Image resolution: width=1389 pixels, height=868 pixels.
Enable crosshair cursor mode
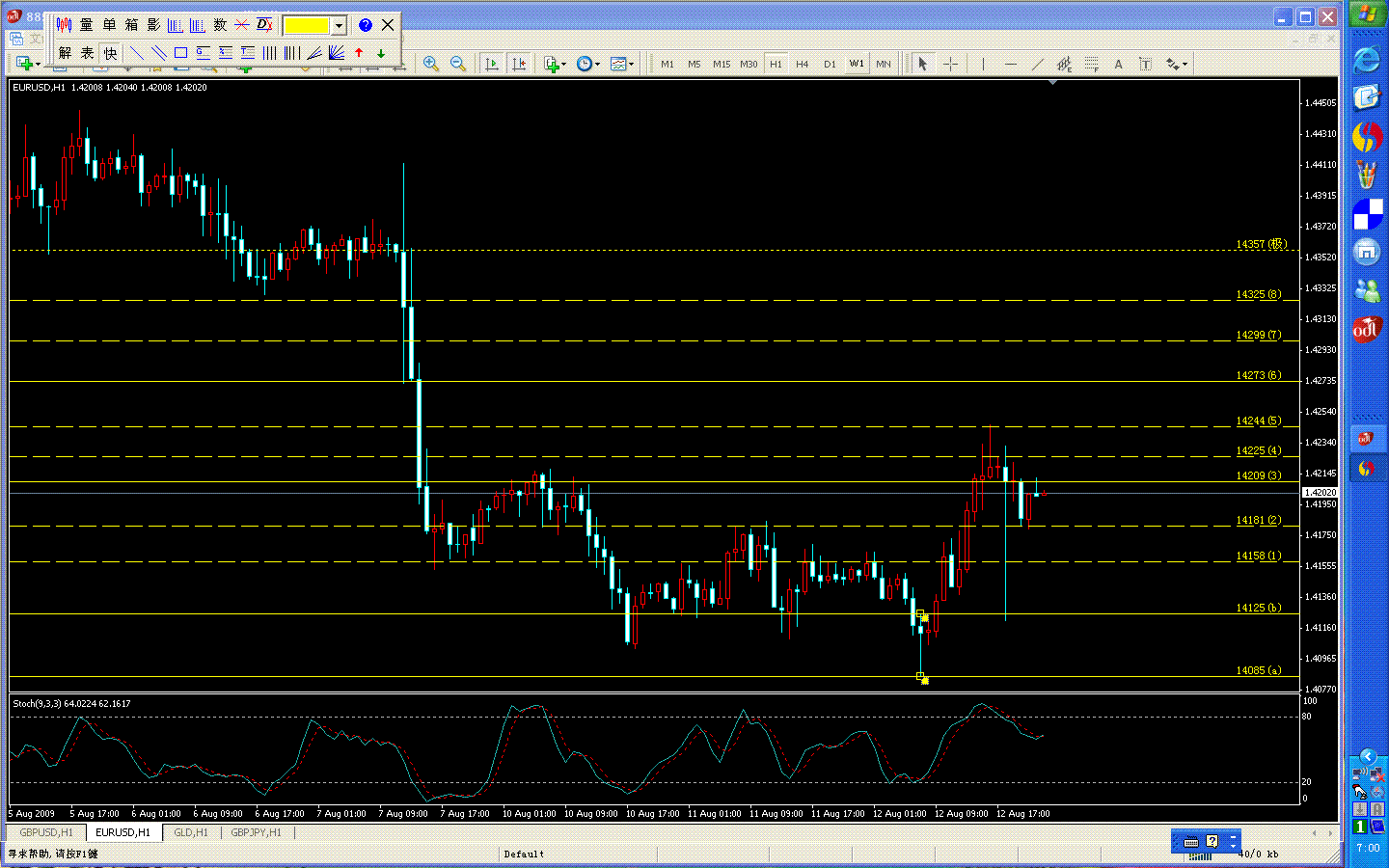click(950, 64)
